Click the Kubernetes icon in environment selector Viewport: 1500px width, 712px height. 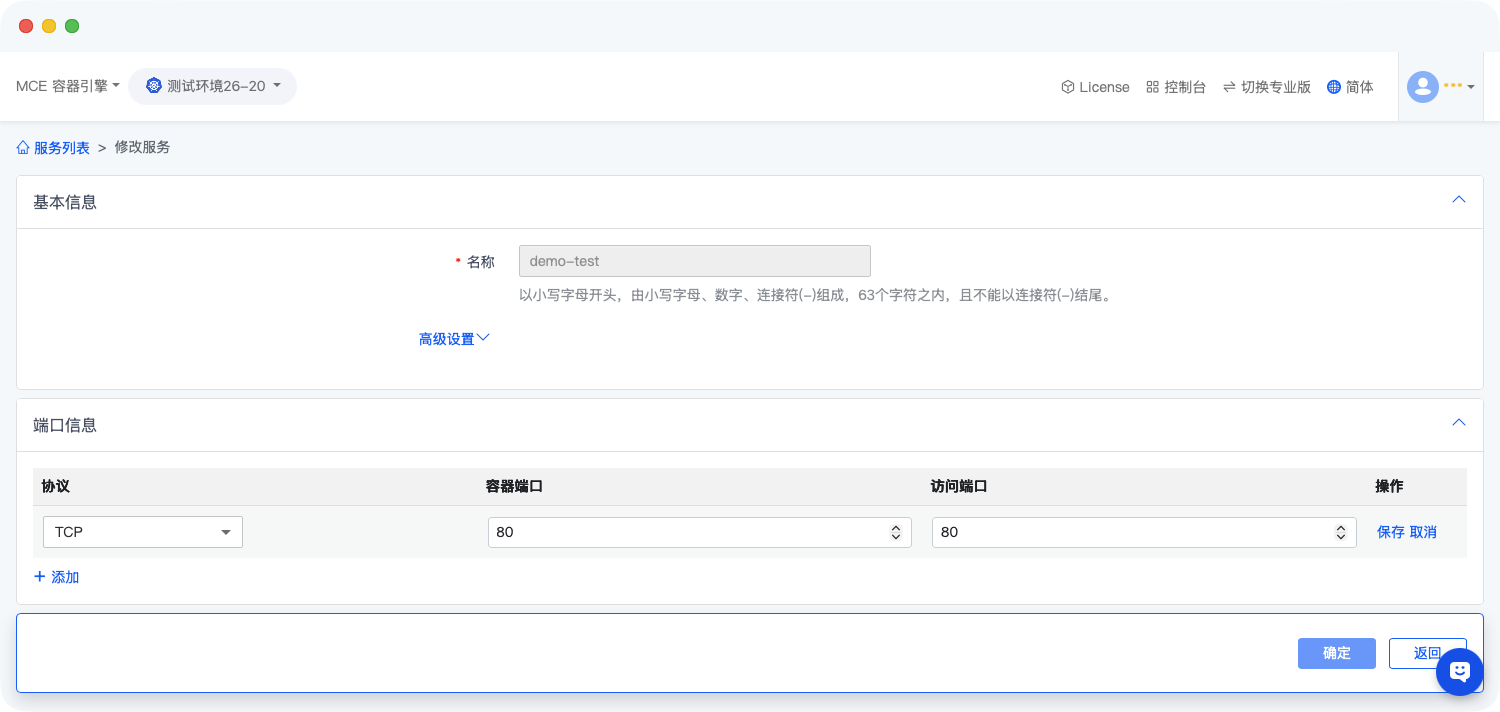[x=153, y=86]
